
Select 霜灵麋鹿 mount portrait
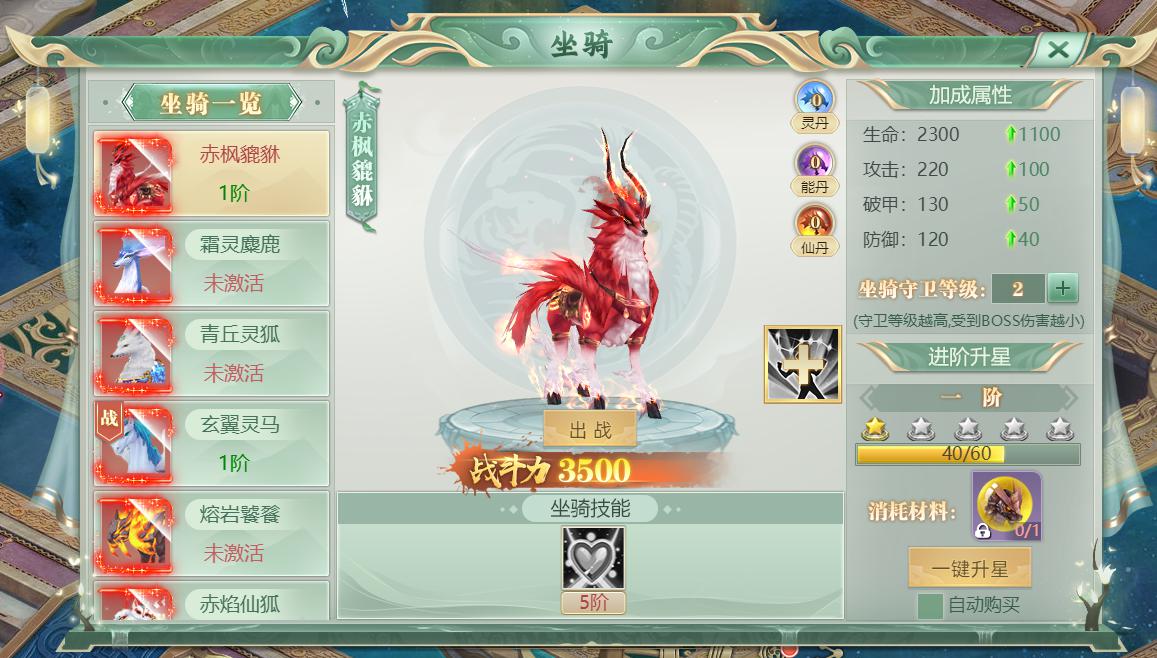(135, 264)
